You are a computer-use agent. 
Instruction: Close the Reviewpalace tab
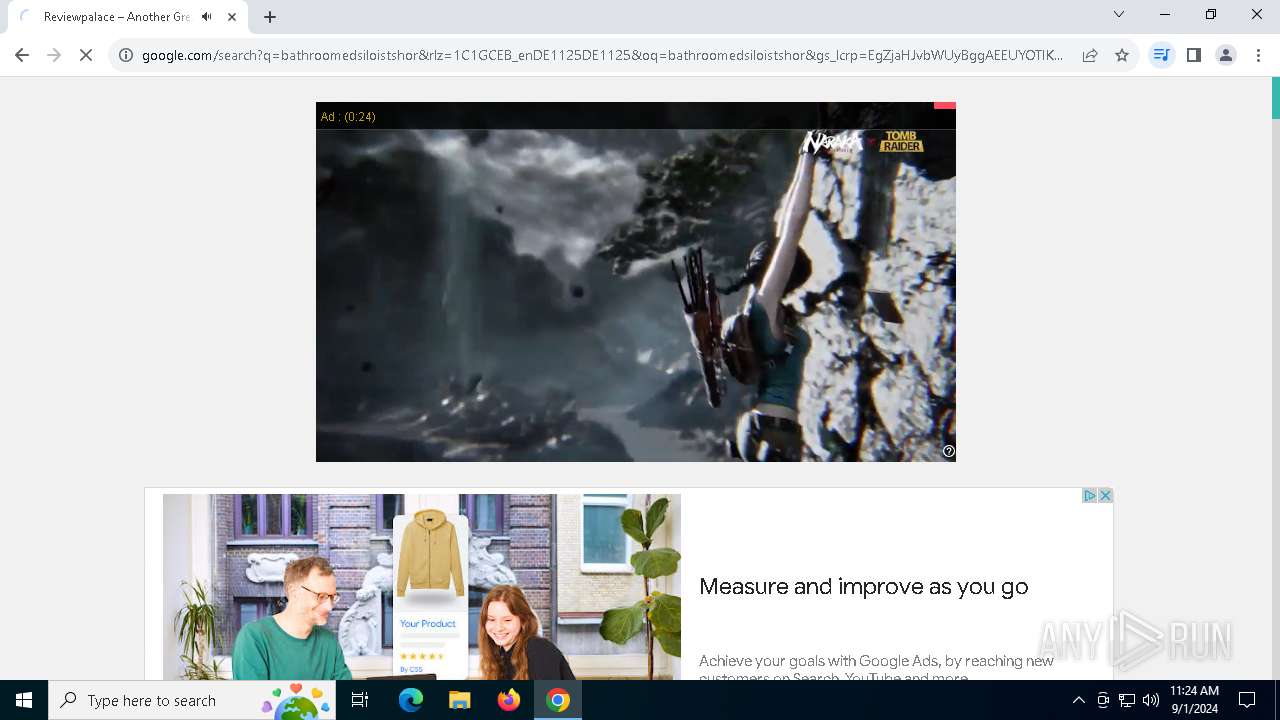tap(232, 17)
